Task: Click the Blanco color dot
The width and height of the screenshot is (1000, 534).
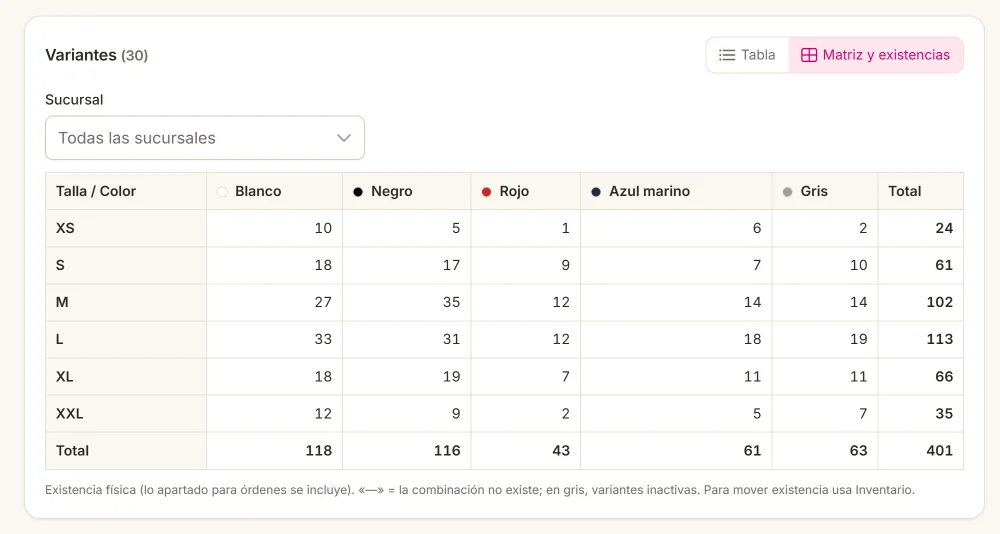Action: (222, 191)
